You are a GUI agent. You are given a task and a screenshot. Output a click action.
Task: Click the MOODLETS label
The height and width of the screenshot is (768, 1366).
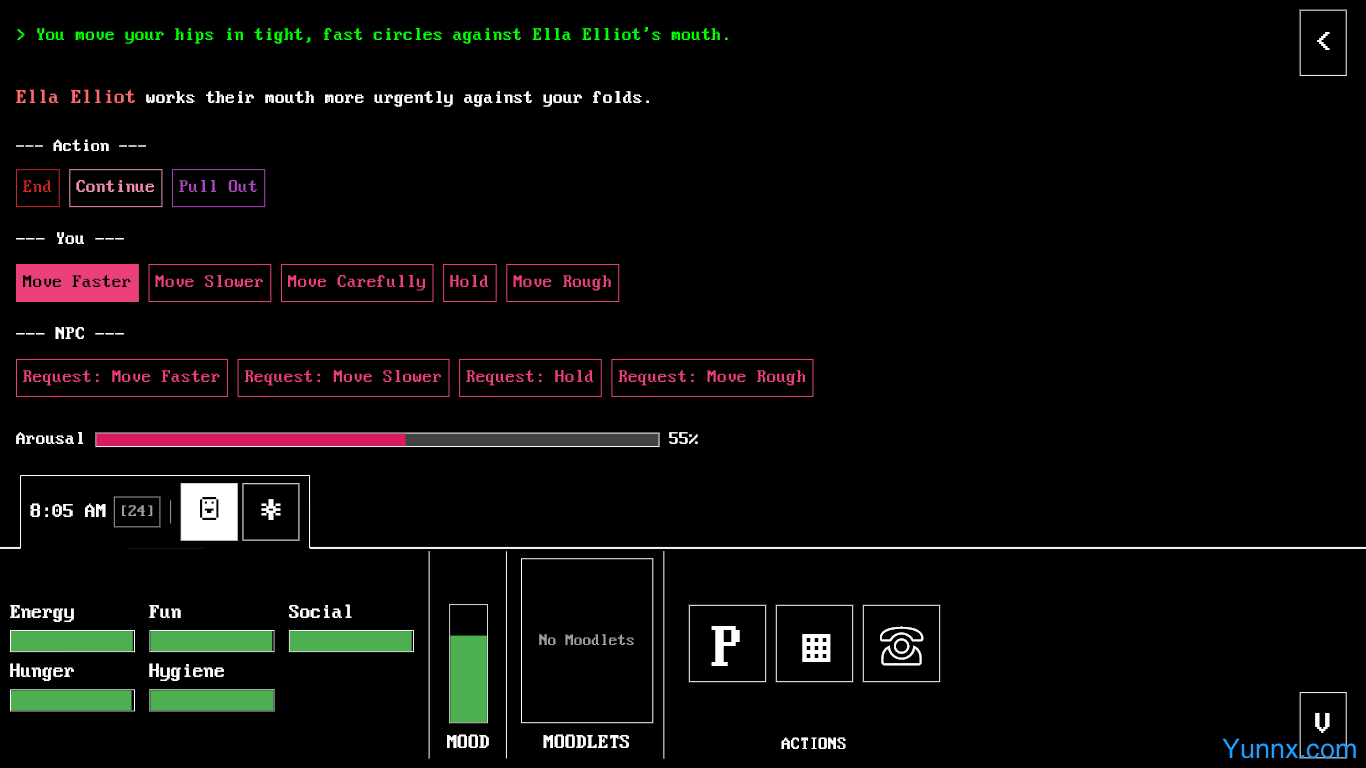pyautogui.click(x=586, y=742)
